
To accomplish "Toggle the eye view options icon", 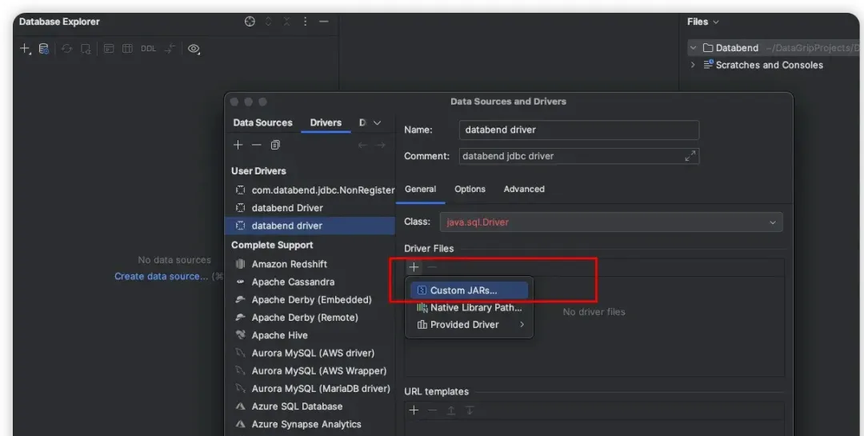I will 193,49.
